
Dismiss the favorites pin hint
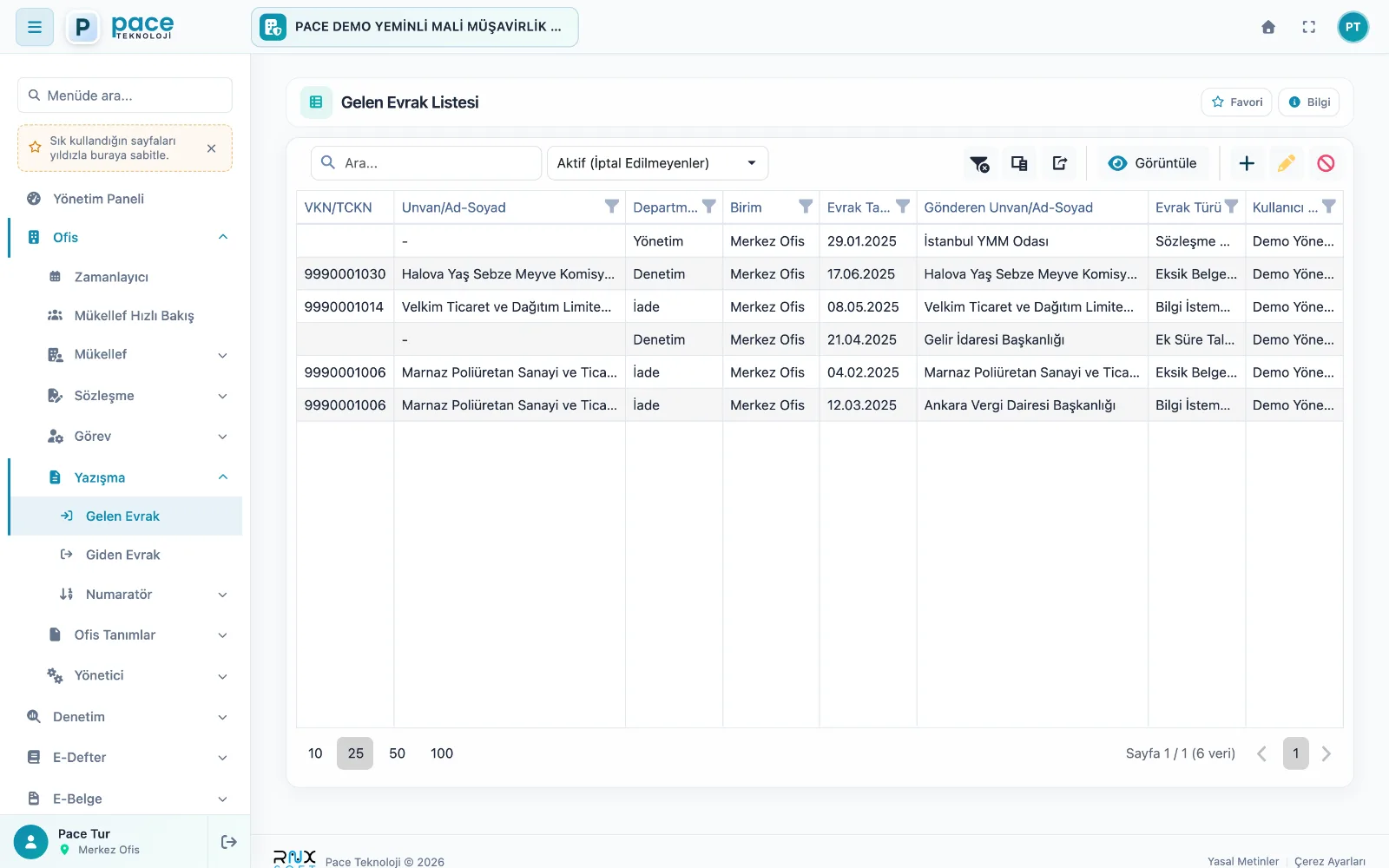pyautogui.click(x=211, y=148)
